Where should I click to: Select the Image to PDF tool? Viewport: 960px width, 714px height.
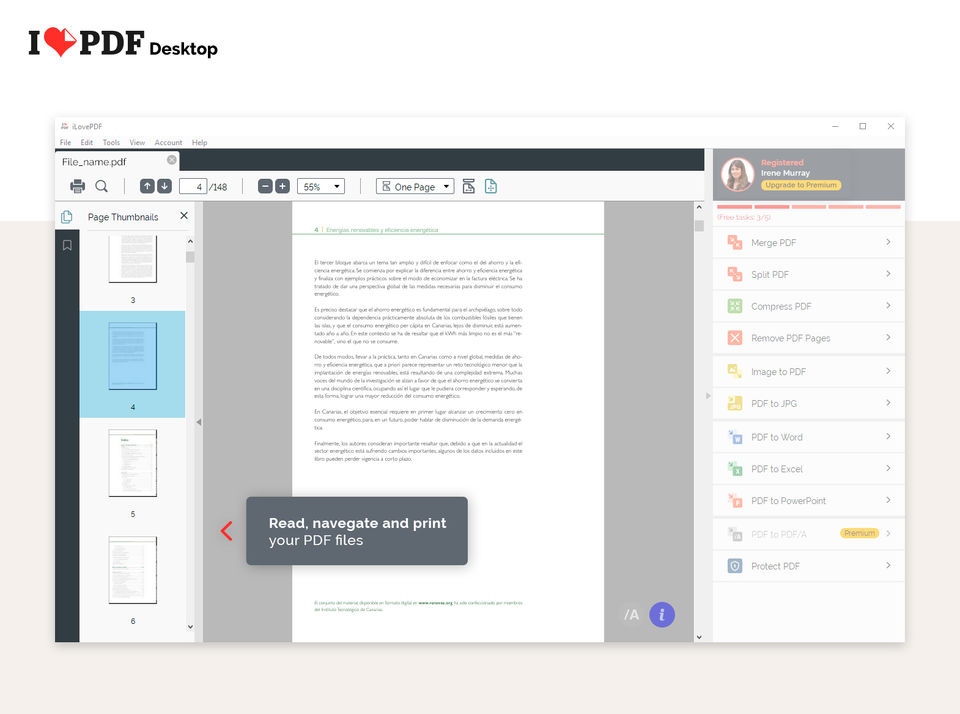click(809, 371)
